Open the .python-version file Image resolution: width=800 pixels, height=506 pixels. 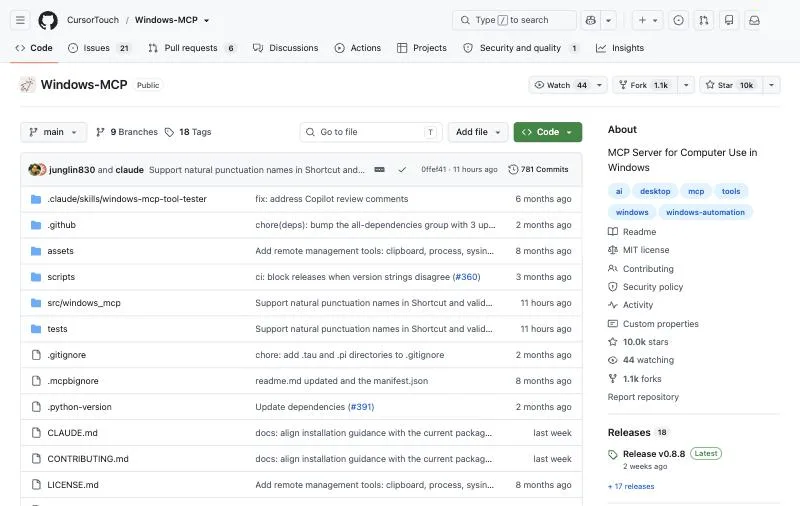79,407
